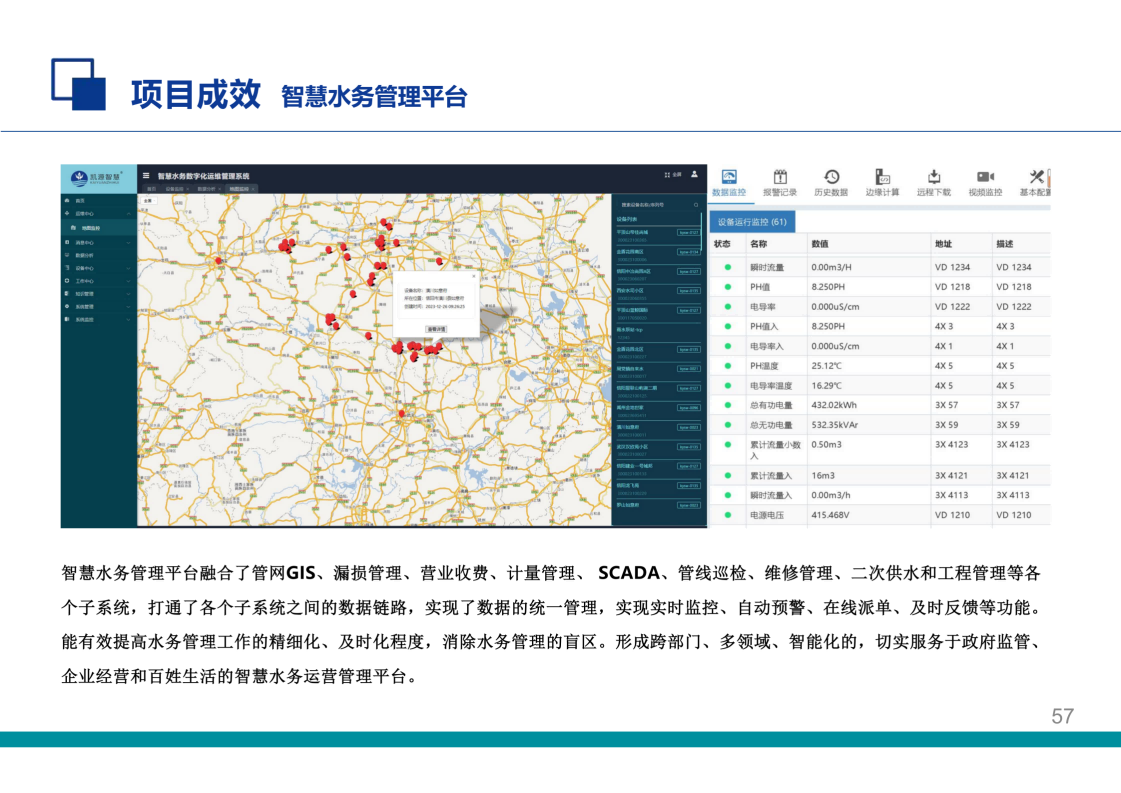Open the 全国 region dropdown on the map

click(x=148, y=200)
